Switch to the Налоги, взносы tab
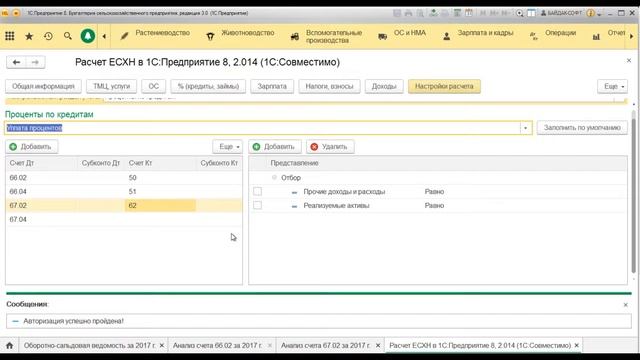The width and height of the screenshot is (640, 360). pyautogui.click(x=329, y=87)
